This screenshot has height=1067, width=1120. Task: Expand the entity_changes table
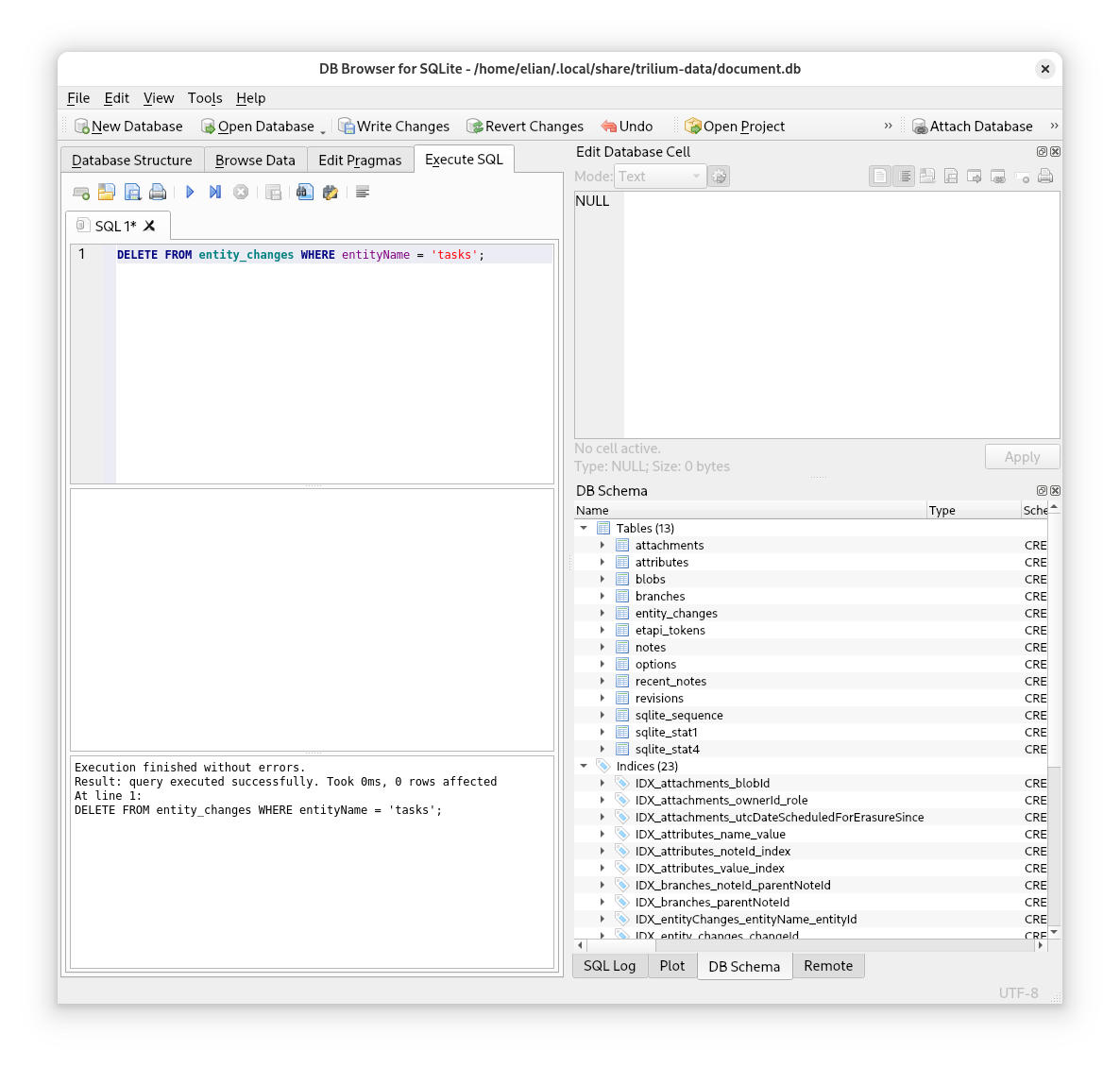[603, 613]
